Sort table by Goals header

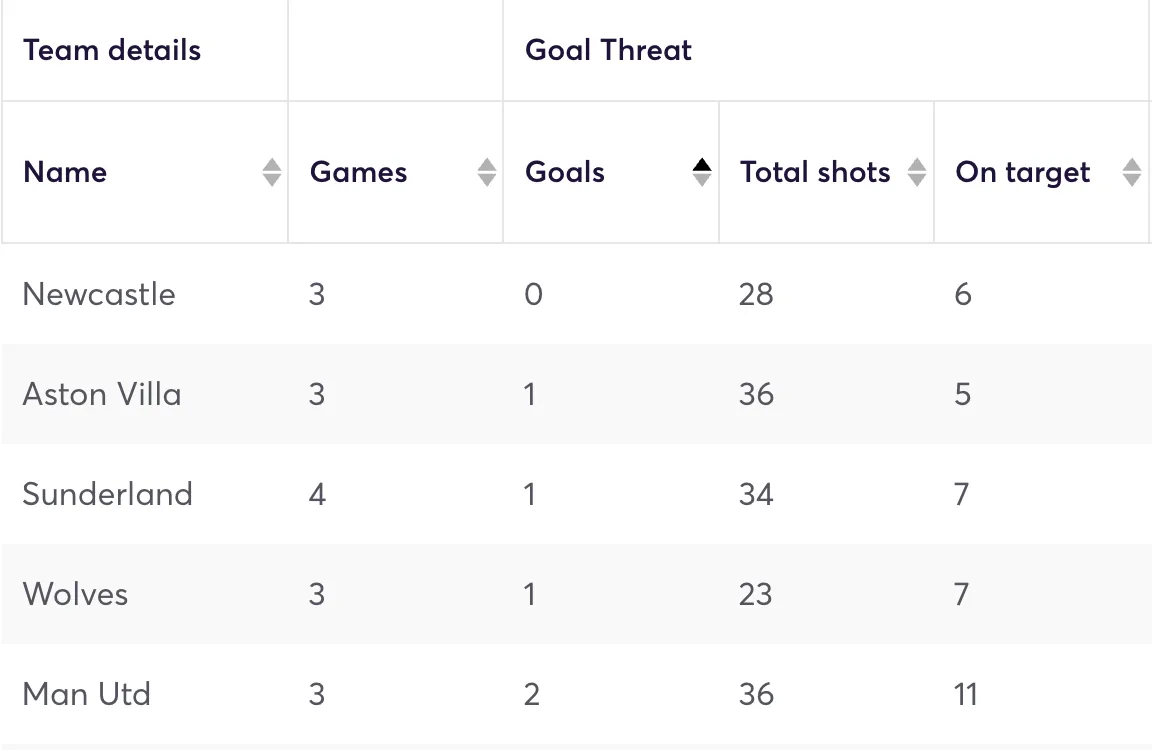[x=565, y=172]
